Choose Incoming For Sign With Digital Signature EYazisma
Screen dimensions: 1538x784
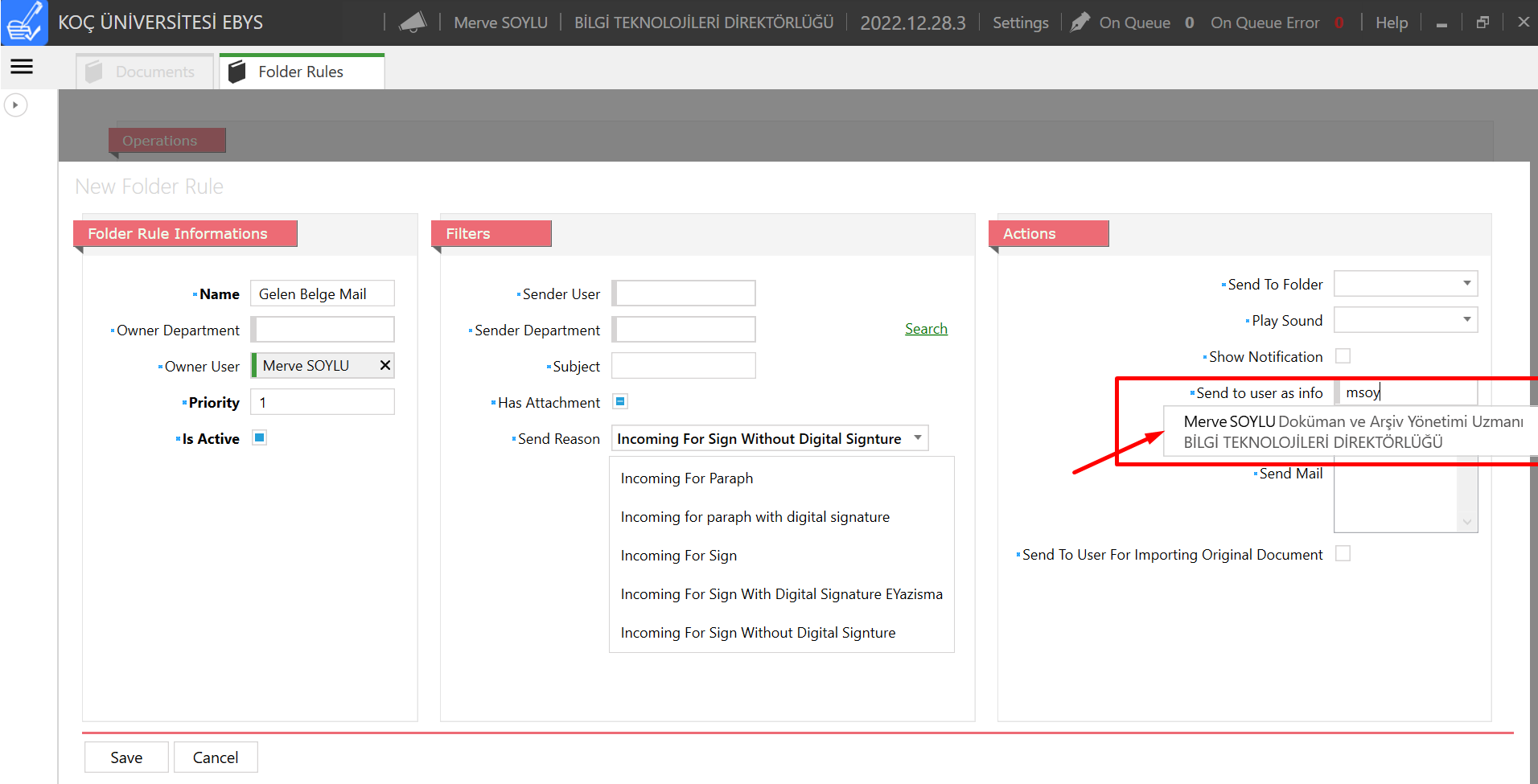click(781, 594)
